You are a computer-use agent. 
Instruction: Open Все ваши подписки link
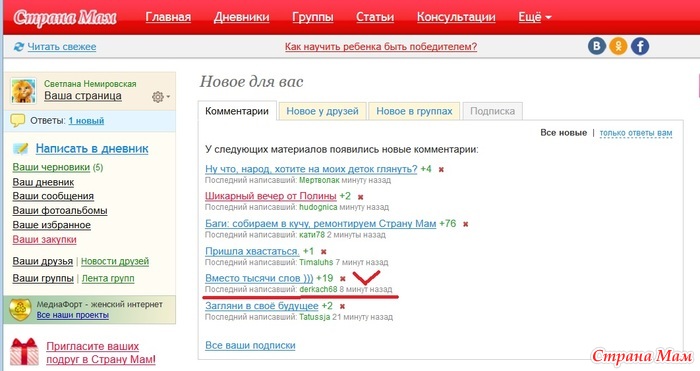coord(250,345)
